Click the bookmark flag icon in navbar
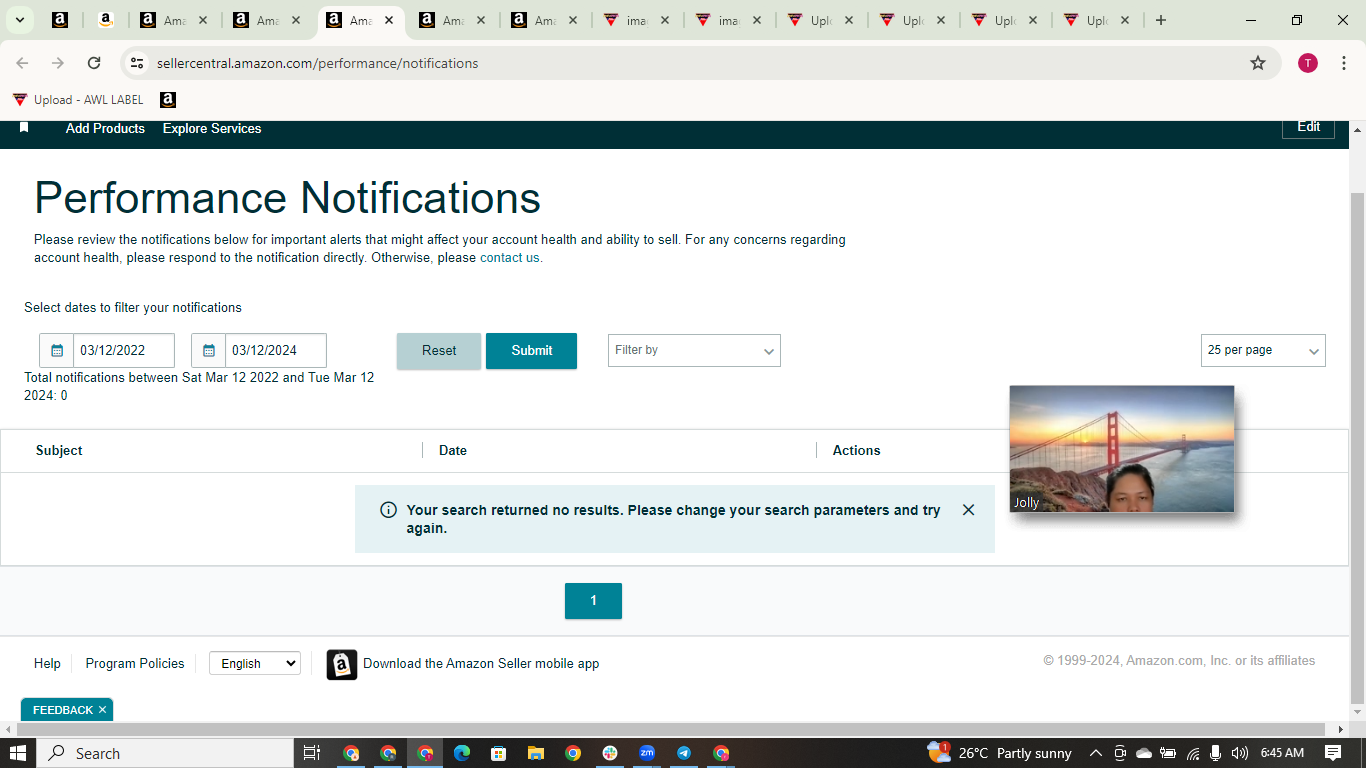The image size is (1366, 768). pos(24,128)
